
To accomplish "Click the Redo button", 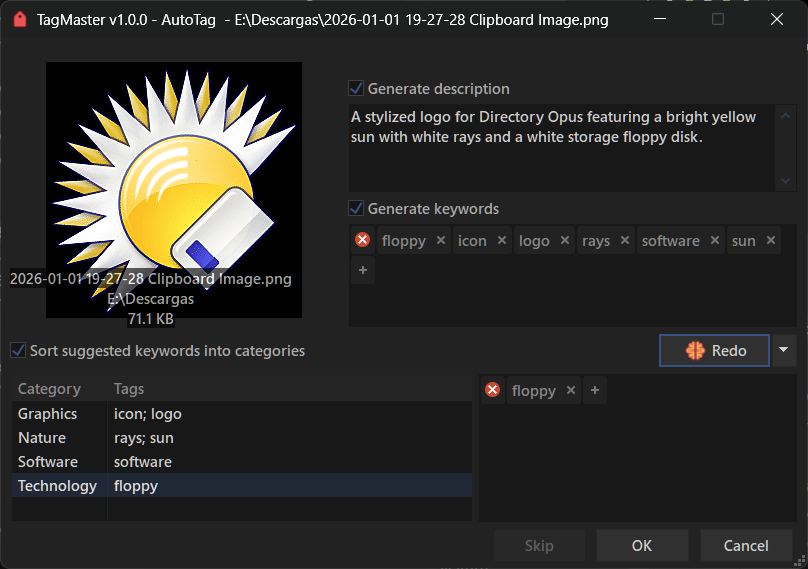I will 715,350.
